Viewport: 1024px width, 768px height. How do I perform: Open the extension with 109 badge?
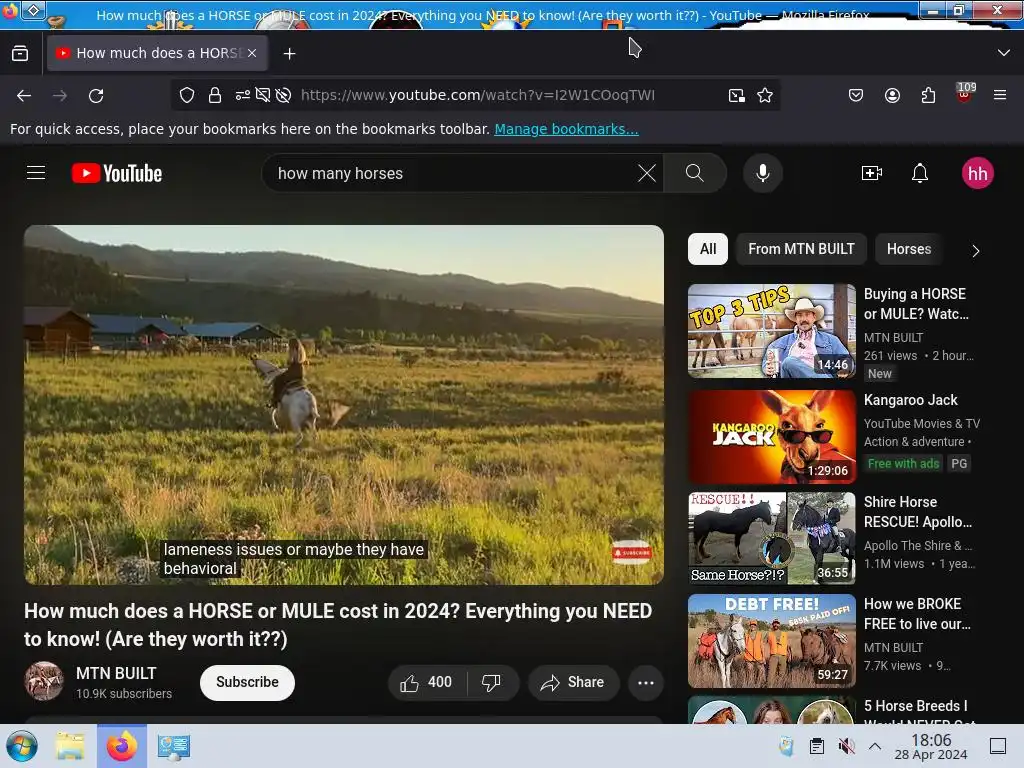tap(965, 93)
